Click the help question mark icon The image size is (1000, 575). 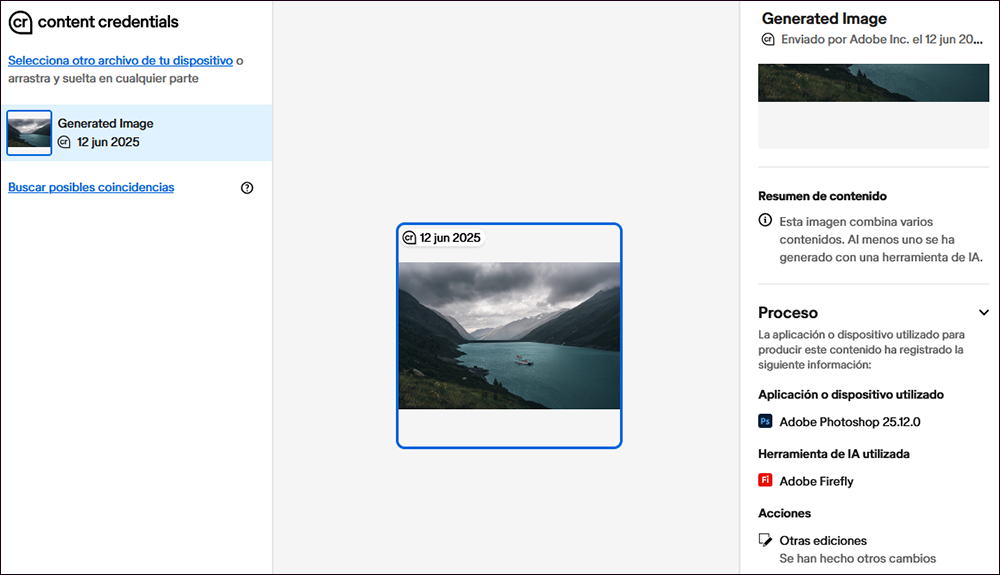point(247,188)
